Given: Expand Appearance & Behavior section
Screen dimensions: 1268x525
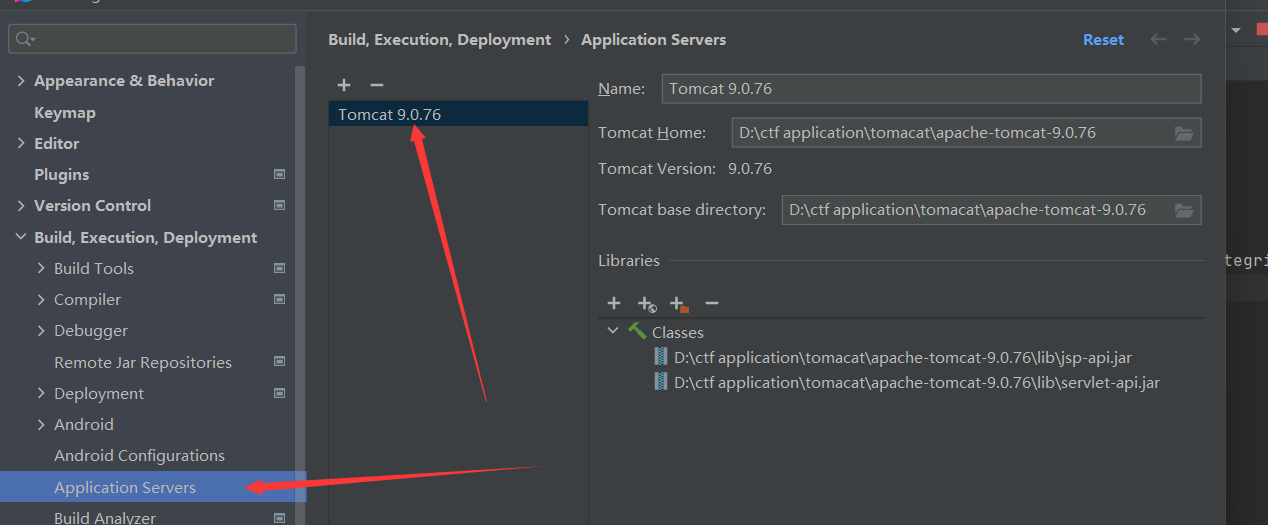Looking at the screenshot, I should coord(21,81).
